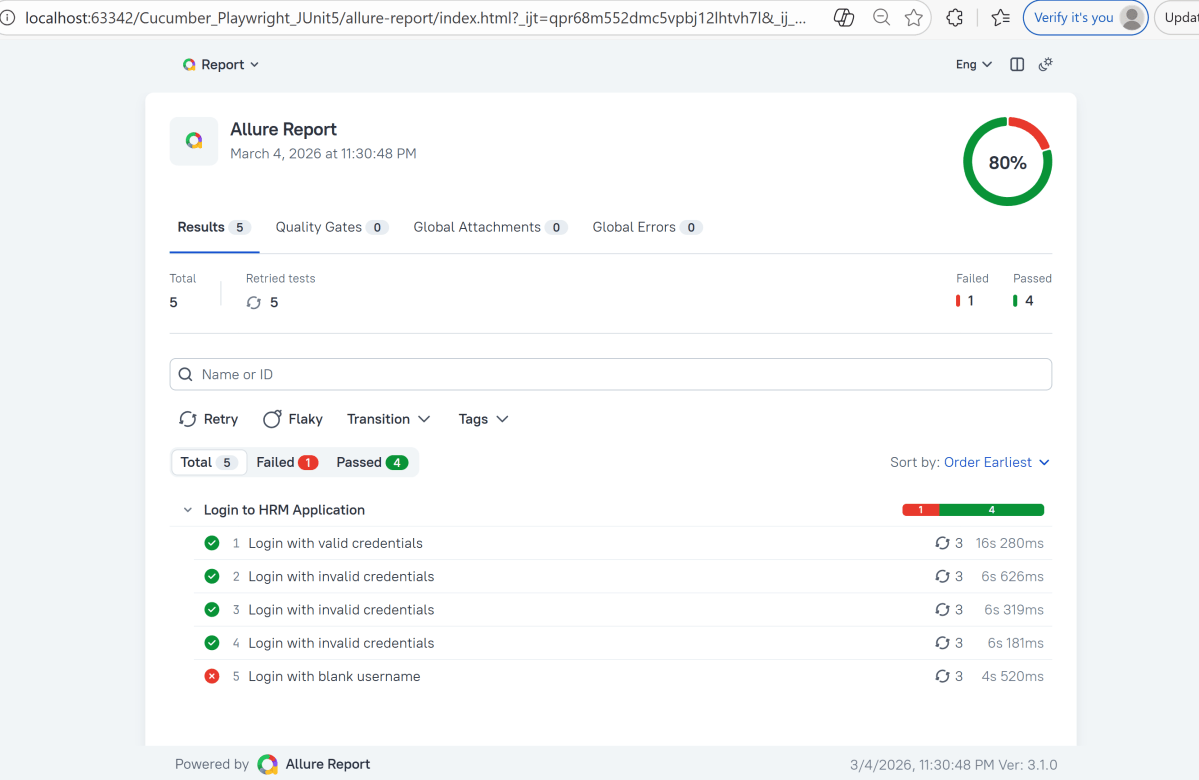Open the Transition filter dropdown
The height and width of the screenshot is (780, 1199).
388,420
